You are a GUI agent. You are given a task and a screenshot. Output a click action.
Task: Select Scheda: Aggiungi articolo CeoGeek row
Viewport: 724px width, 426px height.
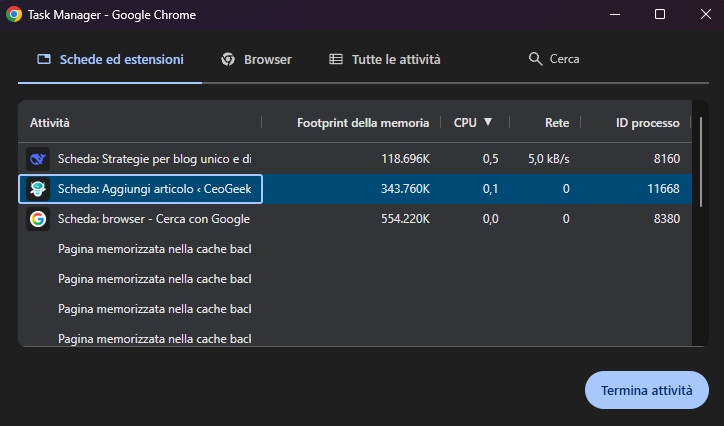tap(355, 189)
